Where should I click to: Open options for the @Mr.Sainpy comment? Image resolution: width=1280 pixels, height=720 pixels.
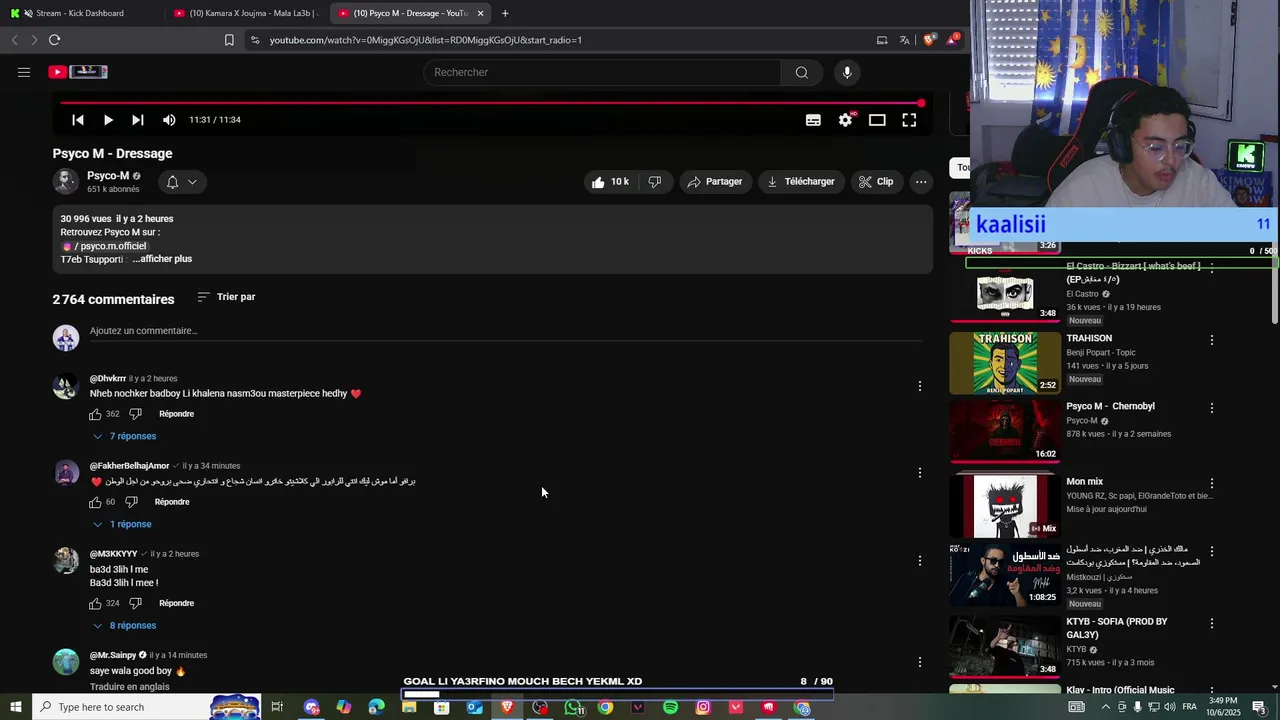[920, 662]
